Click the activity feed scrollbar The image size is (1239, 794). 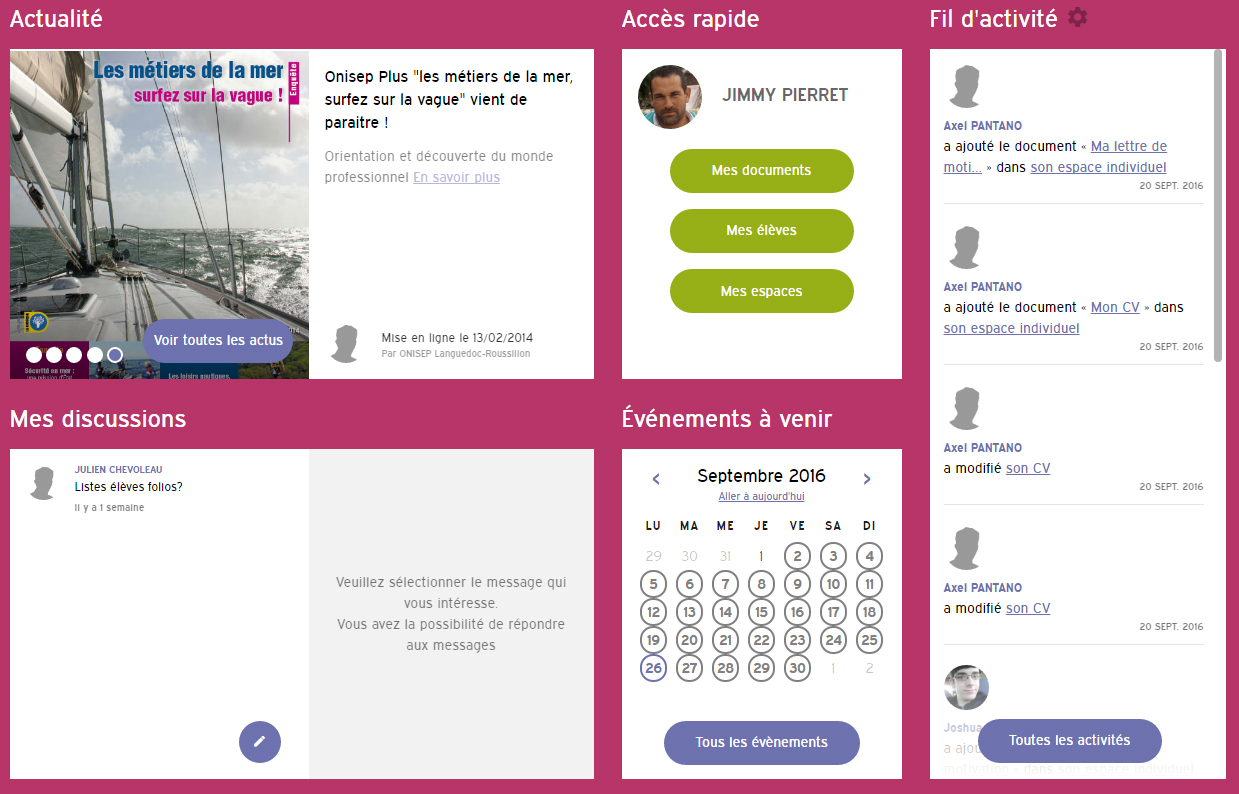coord(1218,205)
